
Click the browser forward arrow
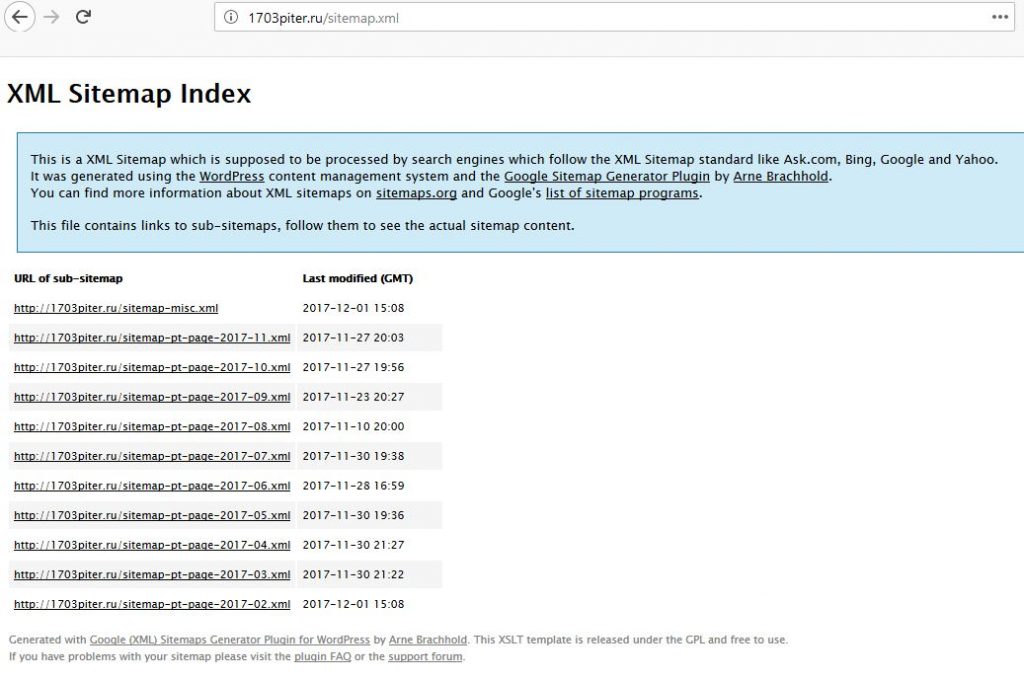52,17
